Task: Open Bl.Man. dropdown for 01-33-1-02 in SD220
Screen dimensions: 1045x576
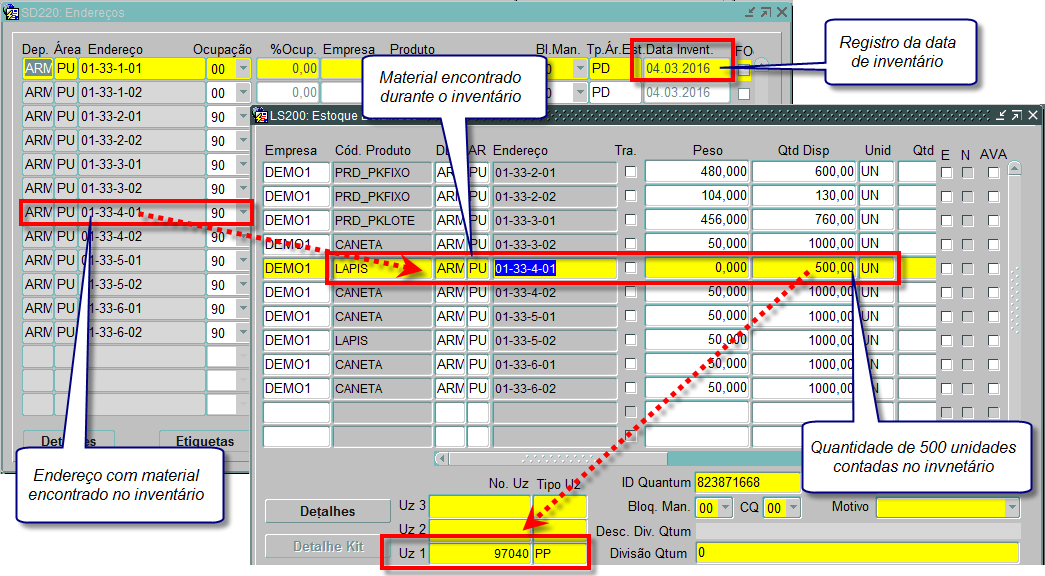Action: click(x=580, y=93)
